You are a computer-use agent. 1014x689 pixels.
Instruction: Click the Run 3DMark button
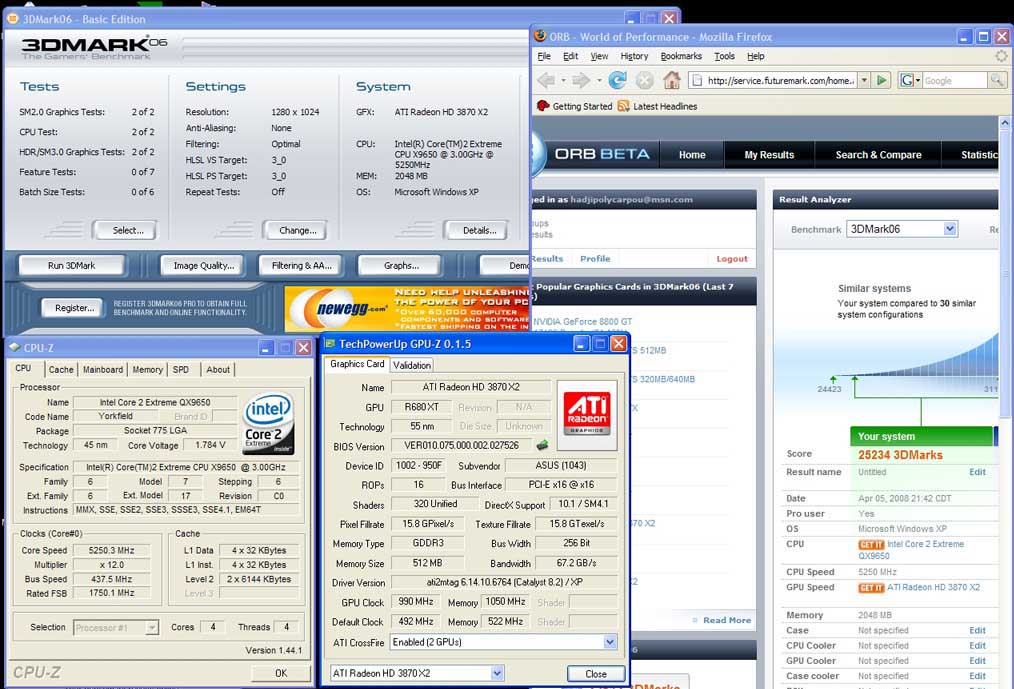pos(71,265)
